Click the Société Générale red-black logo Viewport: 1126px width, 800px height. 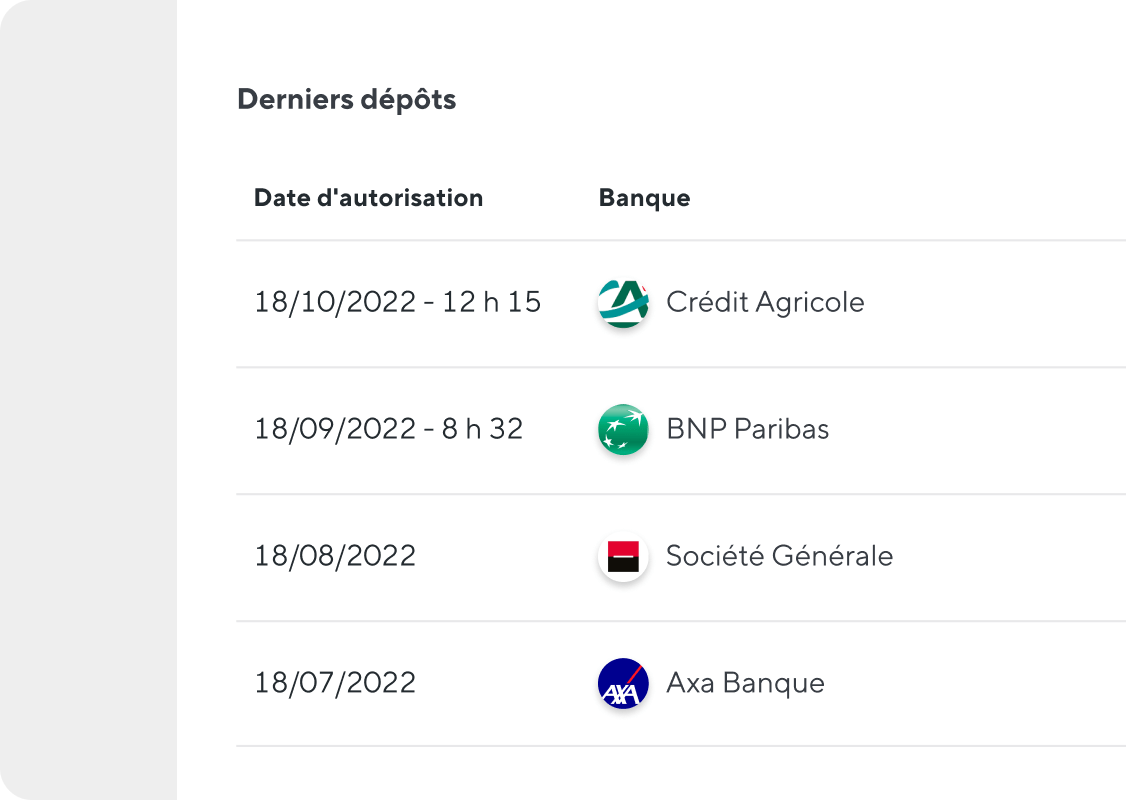tap(623, 557)
